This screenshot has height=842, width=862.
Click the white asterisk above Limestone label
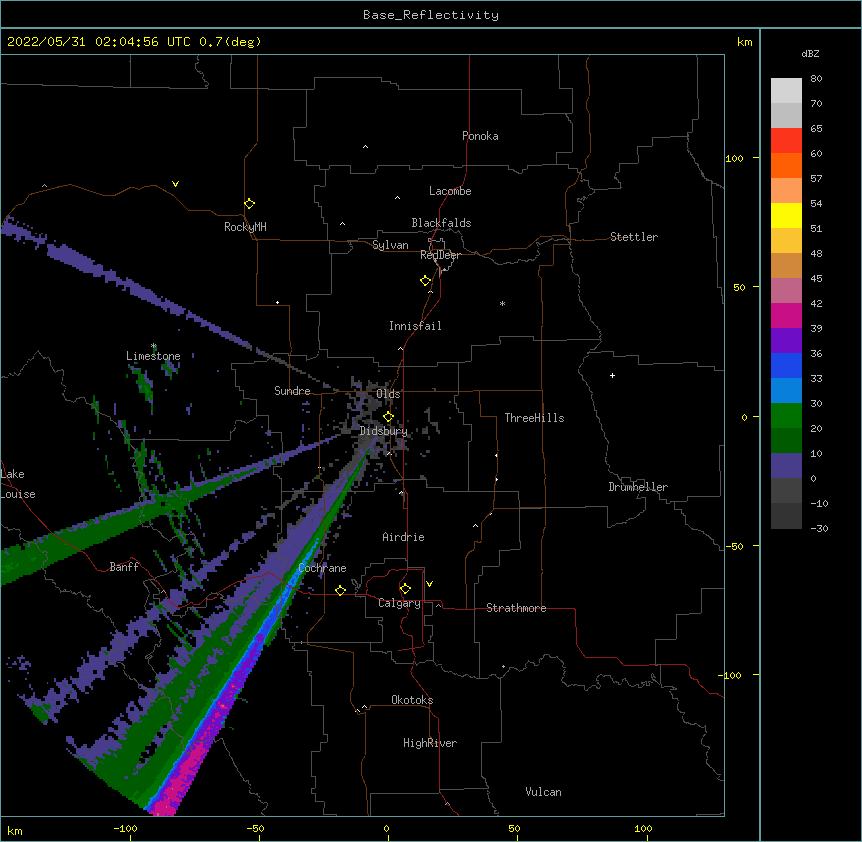(x=154, y=346)
